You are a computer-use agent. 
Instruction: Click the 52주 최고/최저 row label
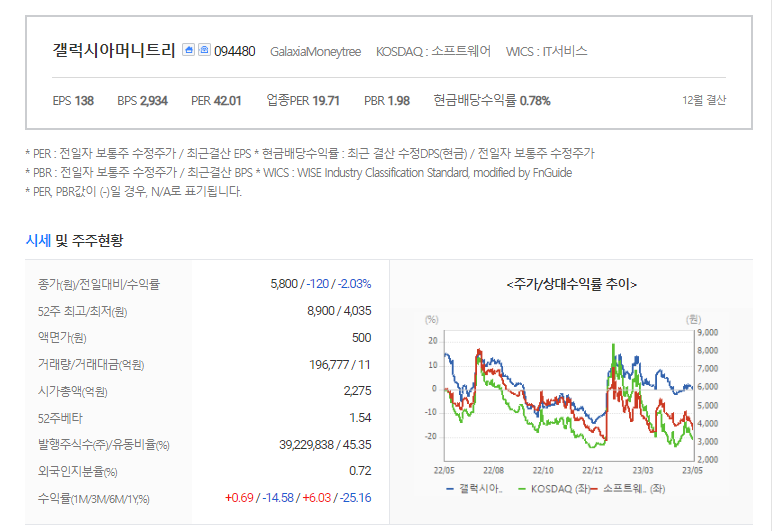pos(82,312)
